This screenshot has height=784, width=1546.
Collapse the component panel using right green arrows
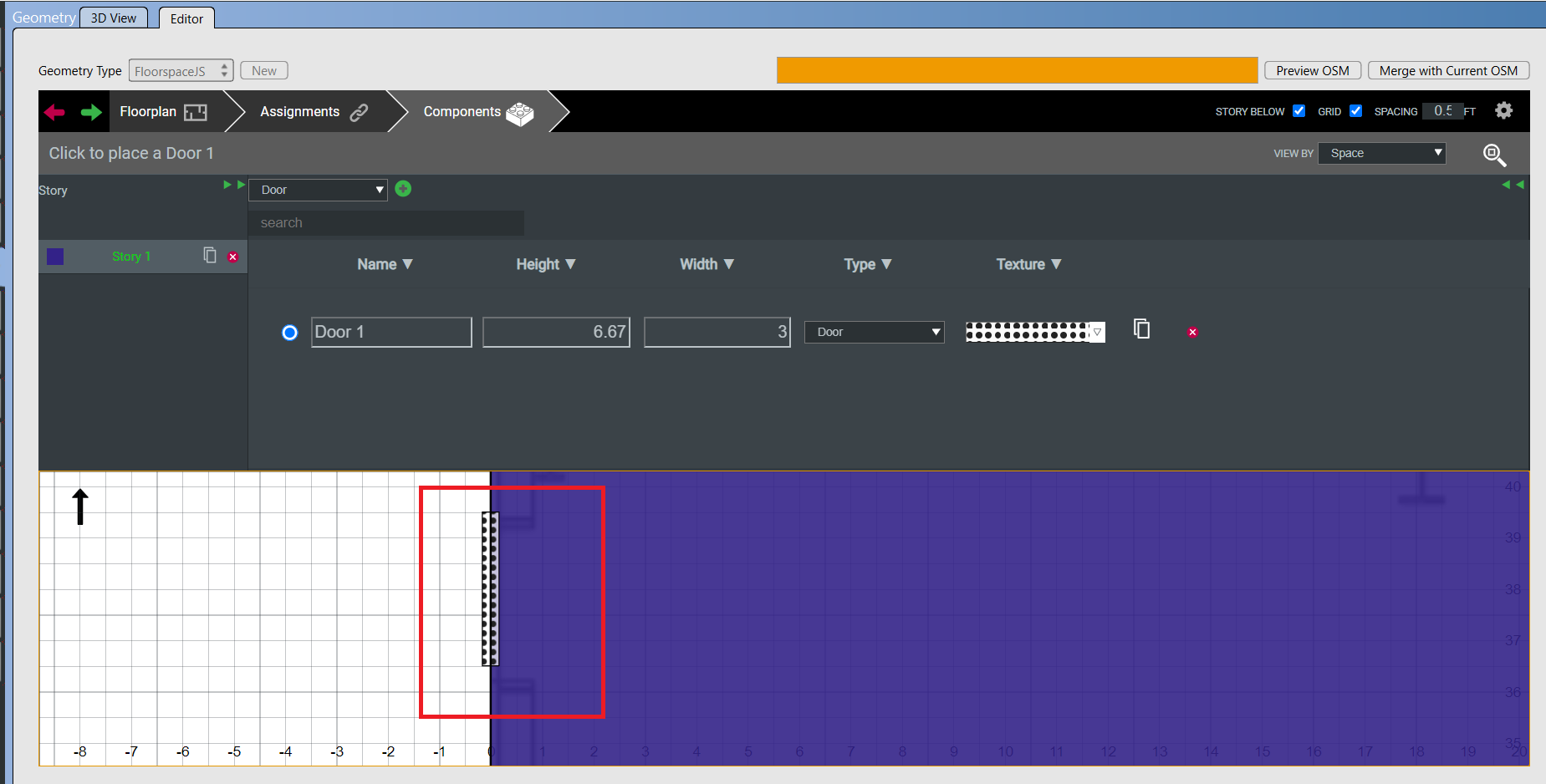(1513, 185)
